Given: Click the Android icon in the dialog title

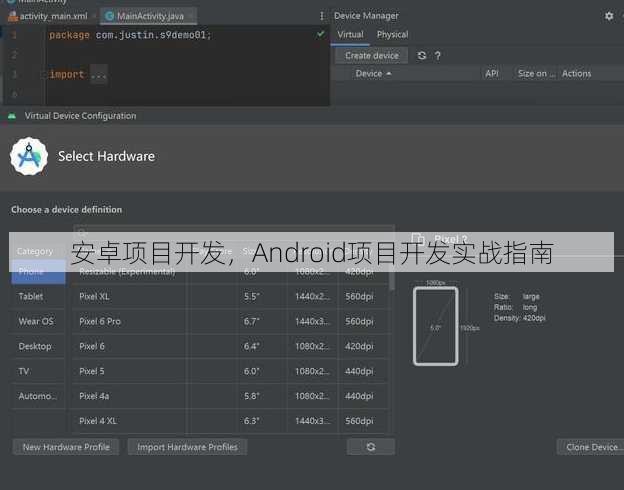Looking at the screenshot, I should pos(12,116).
